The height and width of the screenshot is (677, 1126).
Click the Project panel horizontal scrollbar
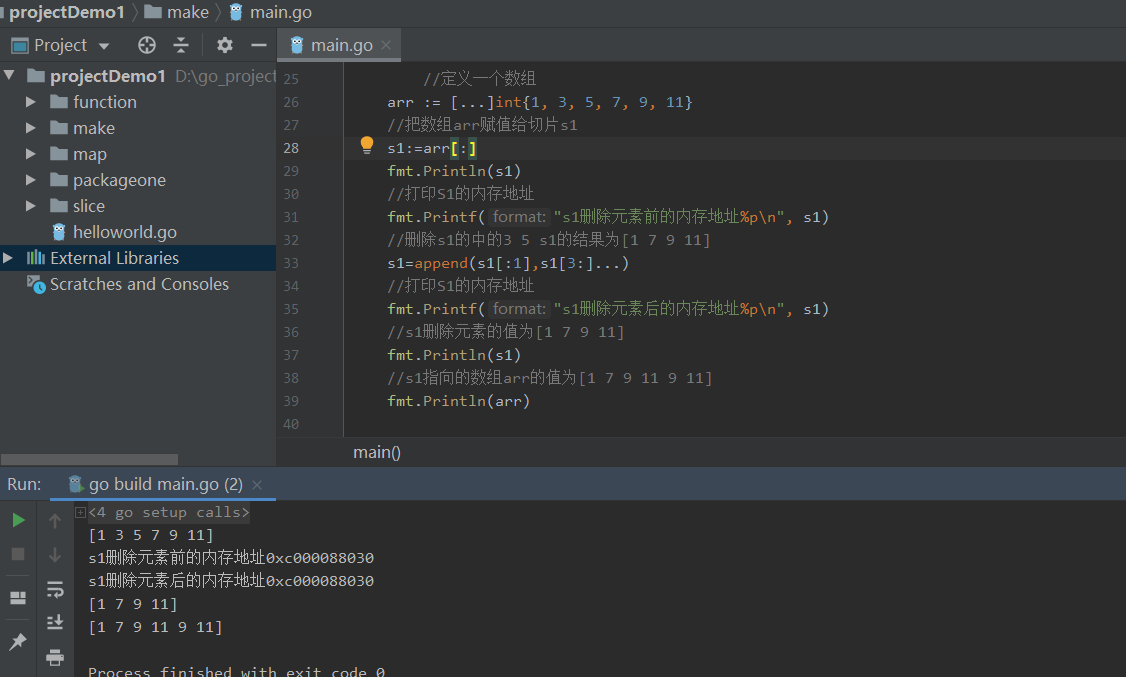pos(89,459)
